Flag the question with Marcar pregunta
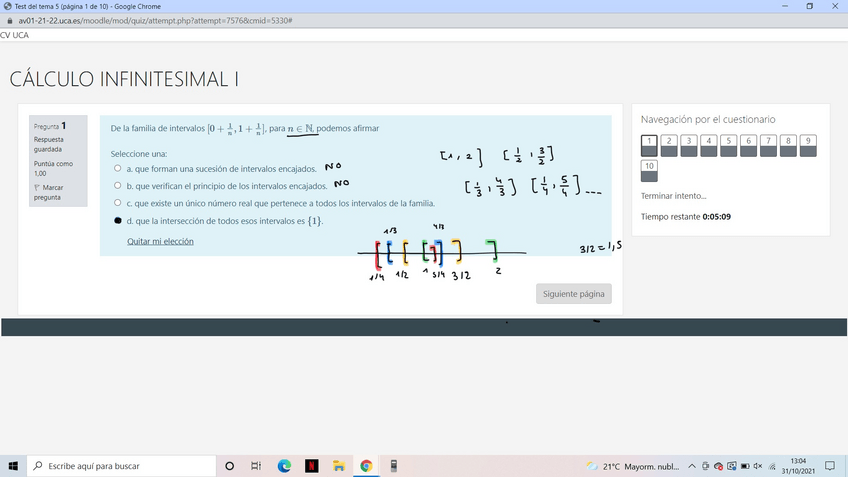This screenshot has width=848, height=477. pos(48,192)
